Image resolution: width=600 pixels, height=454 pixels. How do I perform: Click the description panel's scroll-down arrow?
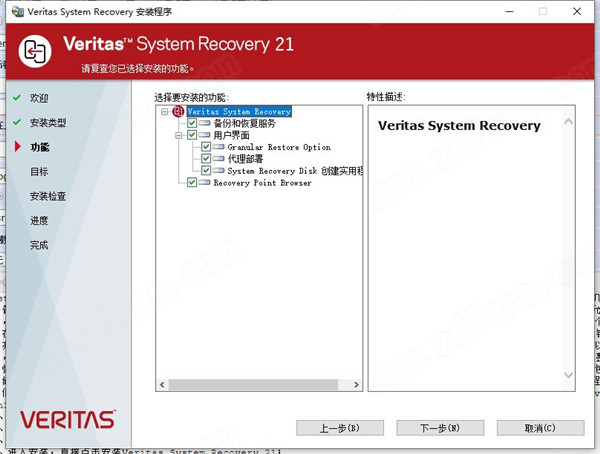[x=568, y=375]
